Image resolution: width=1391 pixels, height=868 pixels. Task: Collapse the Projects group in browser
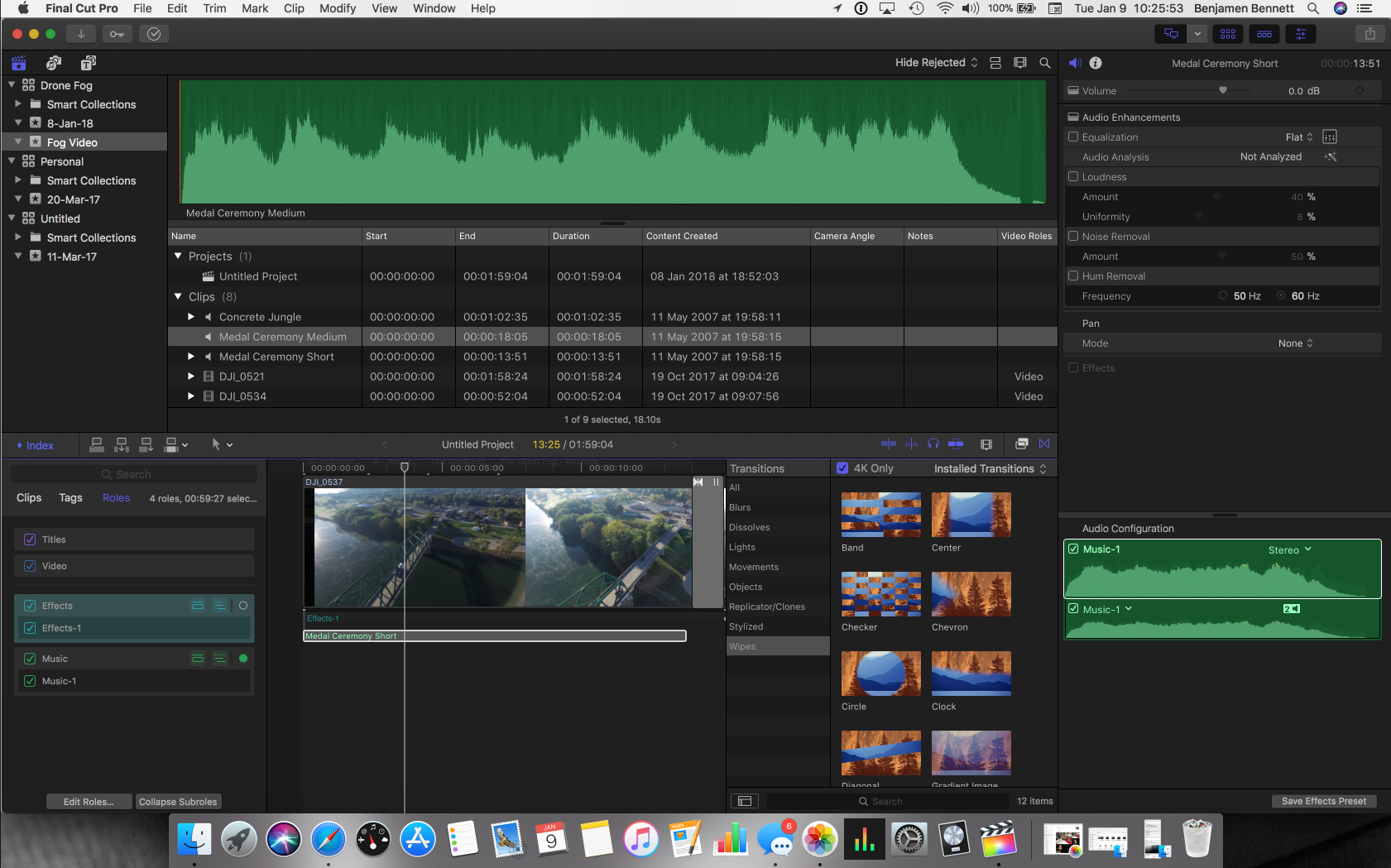[178, 257]
